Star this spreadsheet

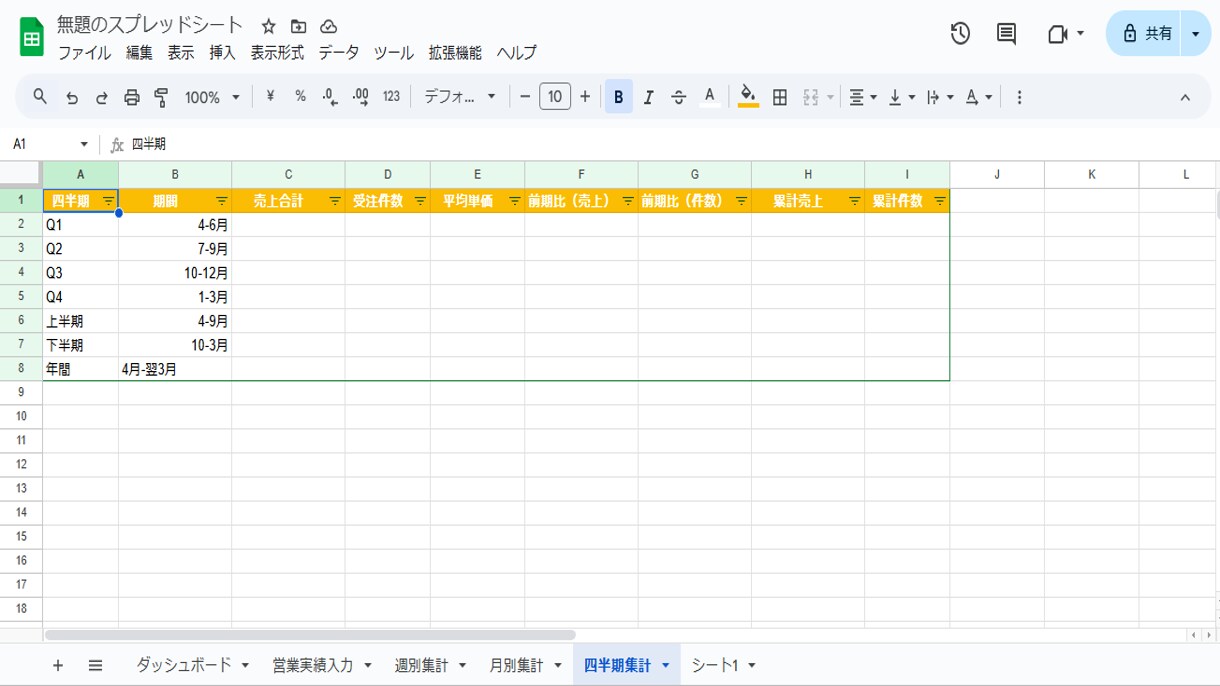(x=268, y=27)
